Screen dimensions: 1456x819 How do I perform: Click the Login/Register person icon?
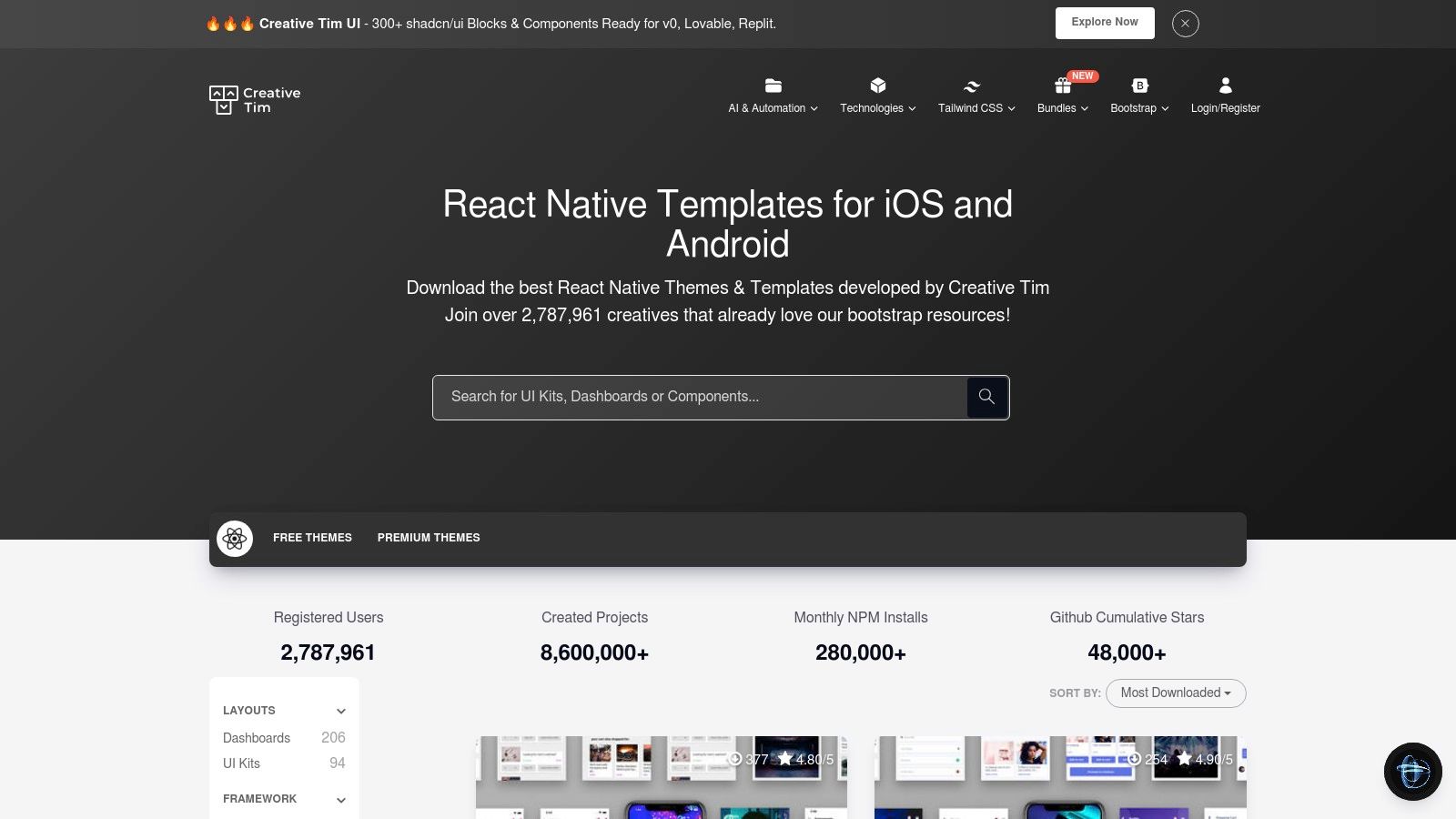pos(1225,86)
